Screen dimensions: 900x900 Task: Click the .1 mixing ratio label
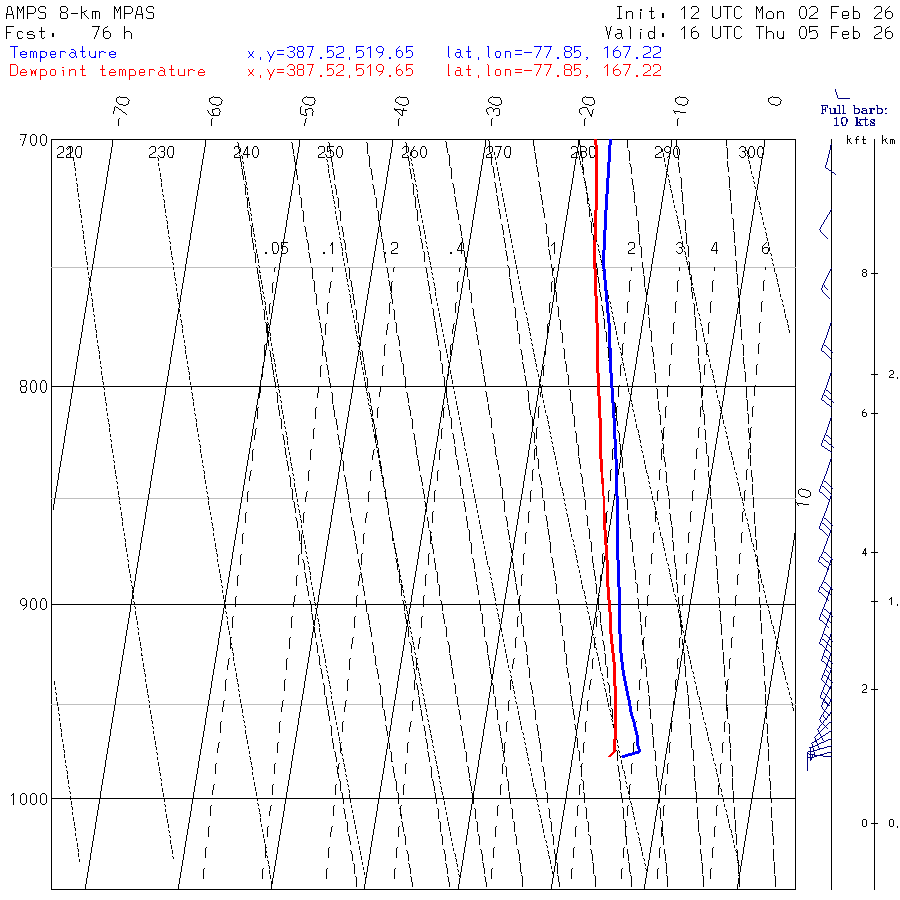tap(328, 249)
